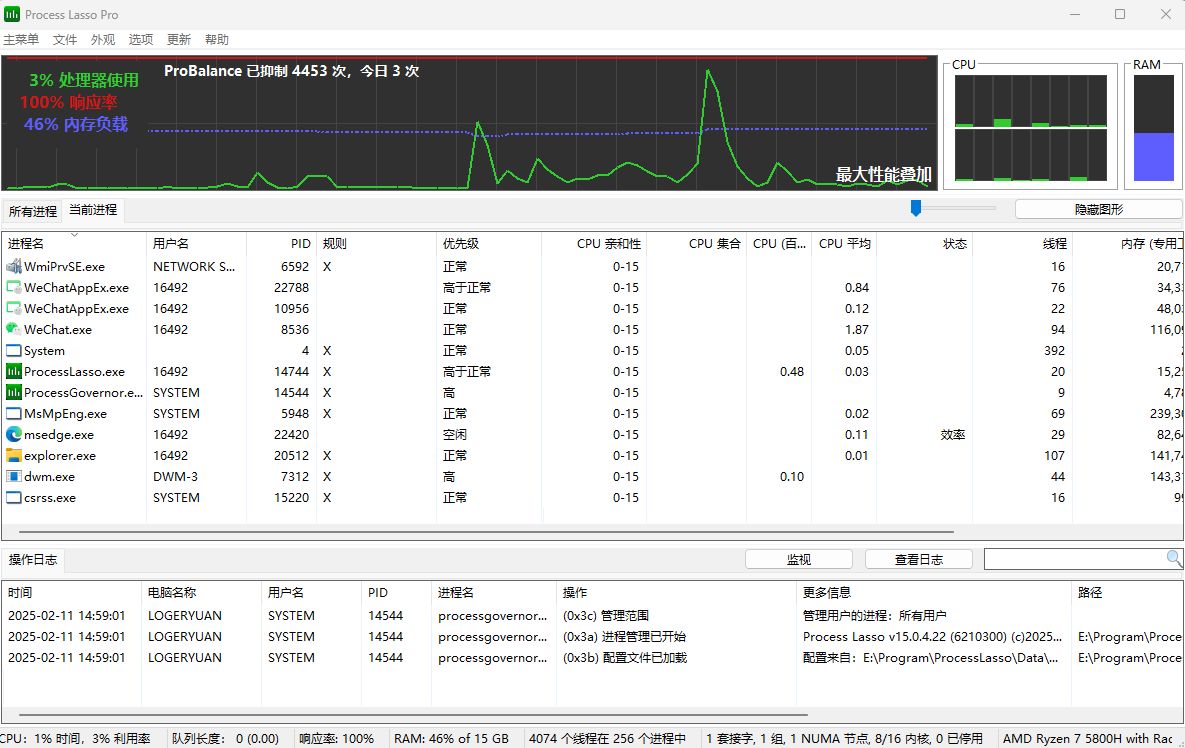The image size is (1185, 748).
Task: Click the (0x3c) 管理范围 log entry
Action: point(606,616)
